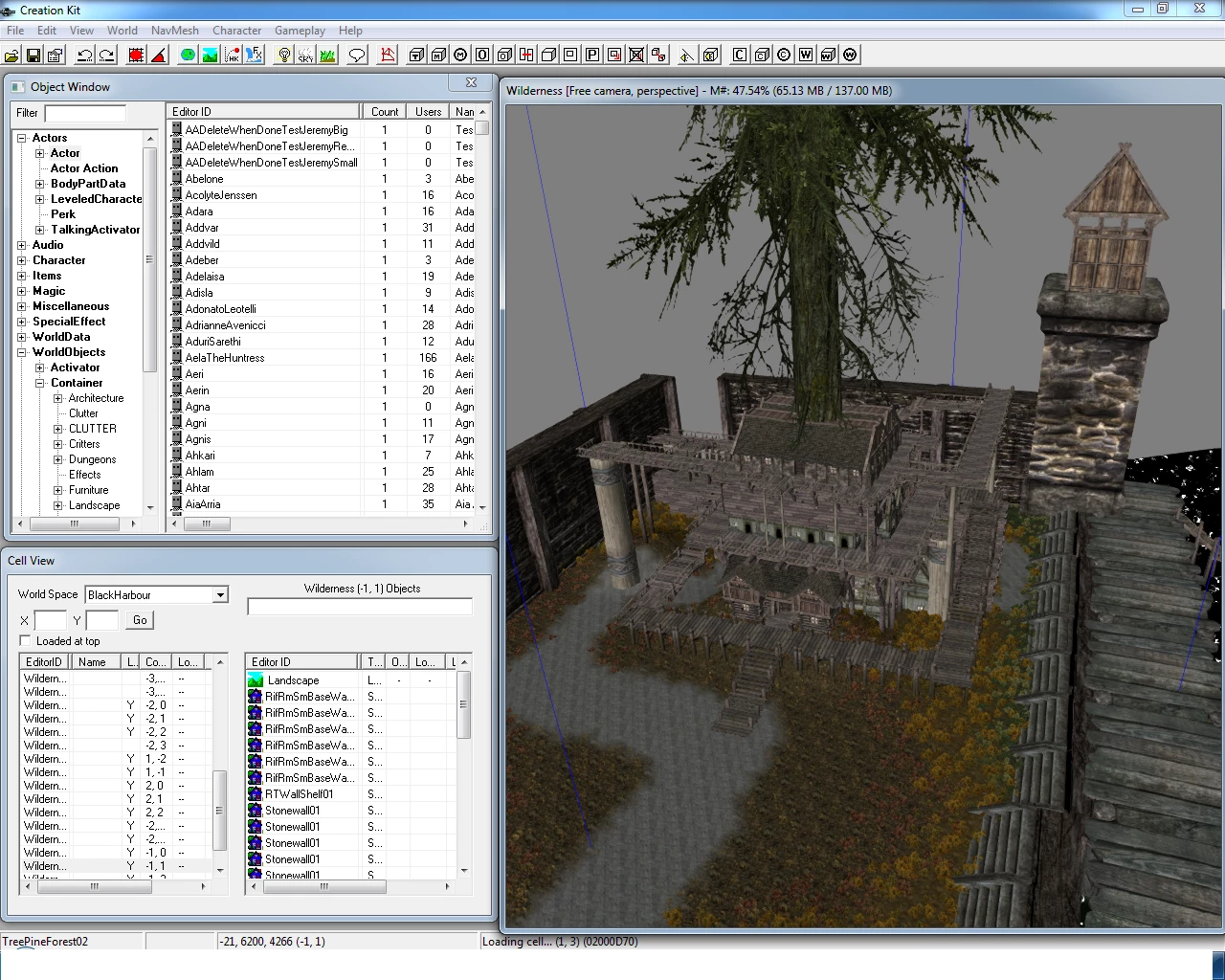
Task: Close the Object Window panel
Action: 471,83
